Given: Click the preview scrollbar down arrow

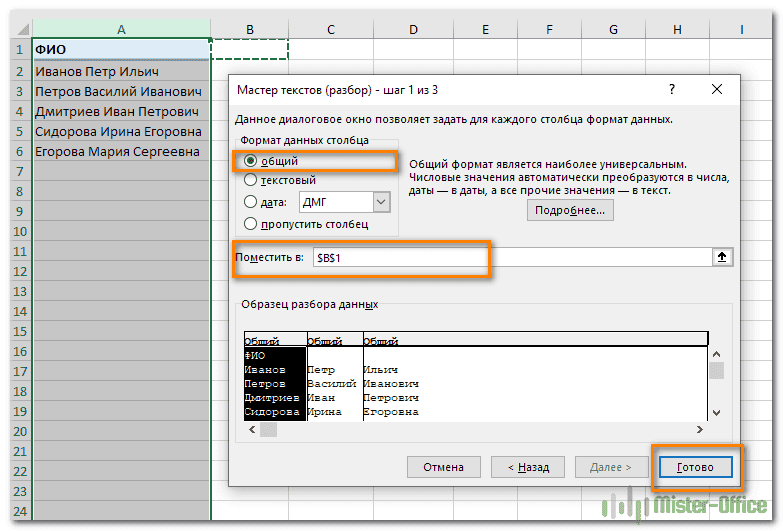Looking at the screenshot, I should coord(716,411).
